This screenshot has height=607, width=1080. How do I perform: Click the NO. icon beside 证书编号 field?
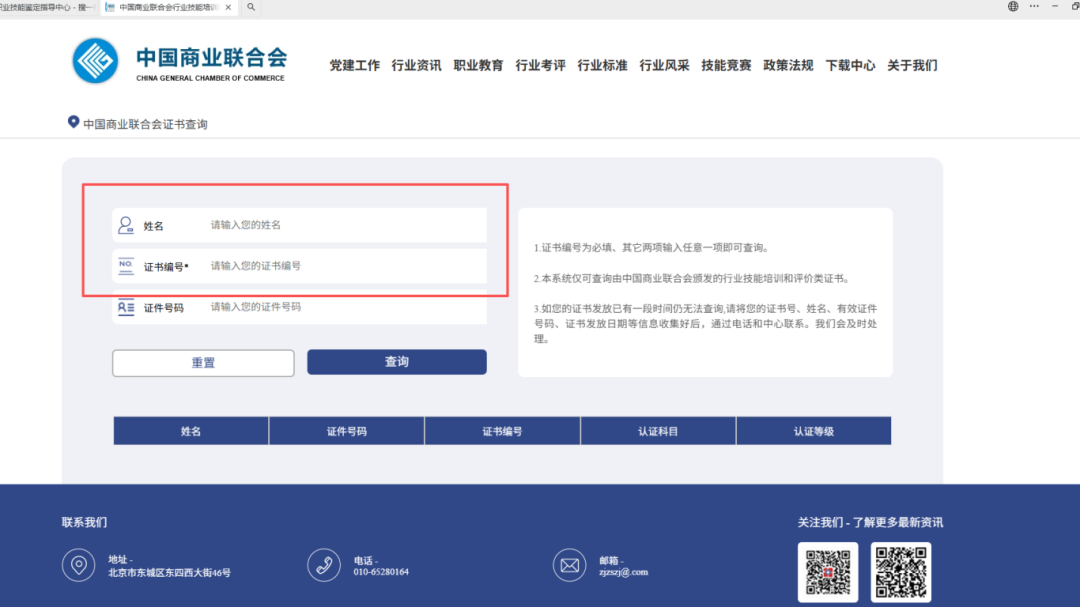click(124, 265)
